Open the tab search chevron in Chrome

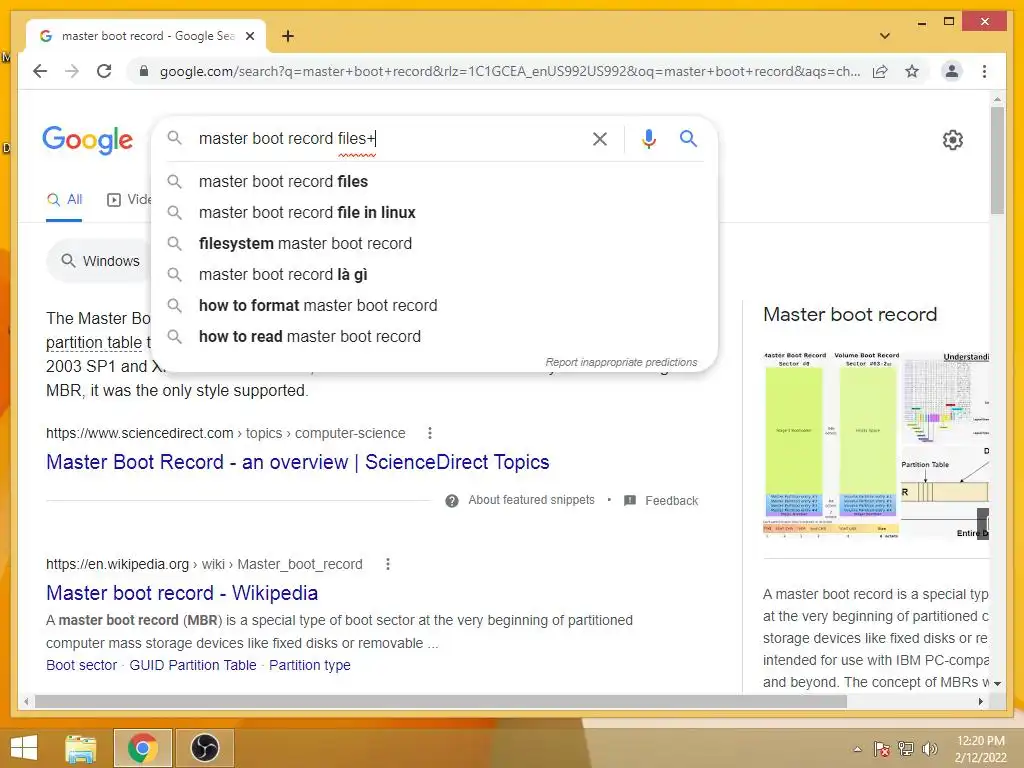(885, 36)
